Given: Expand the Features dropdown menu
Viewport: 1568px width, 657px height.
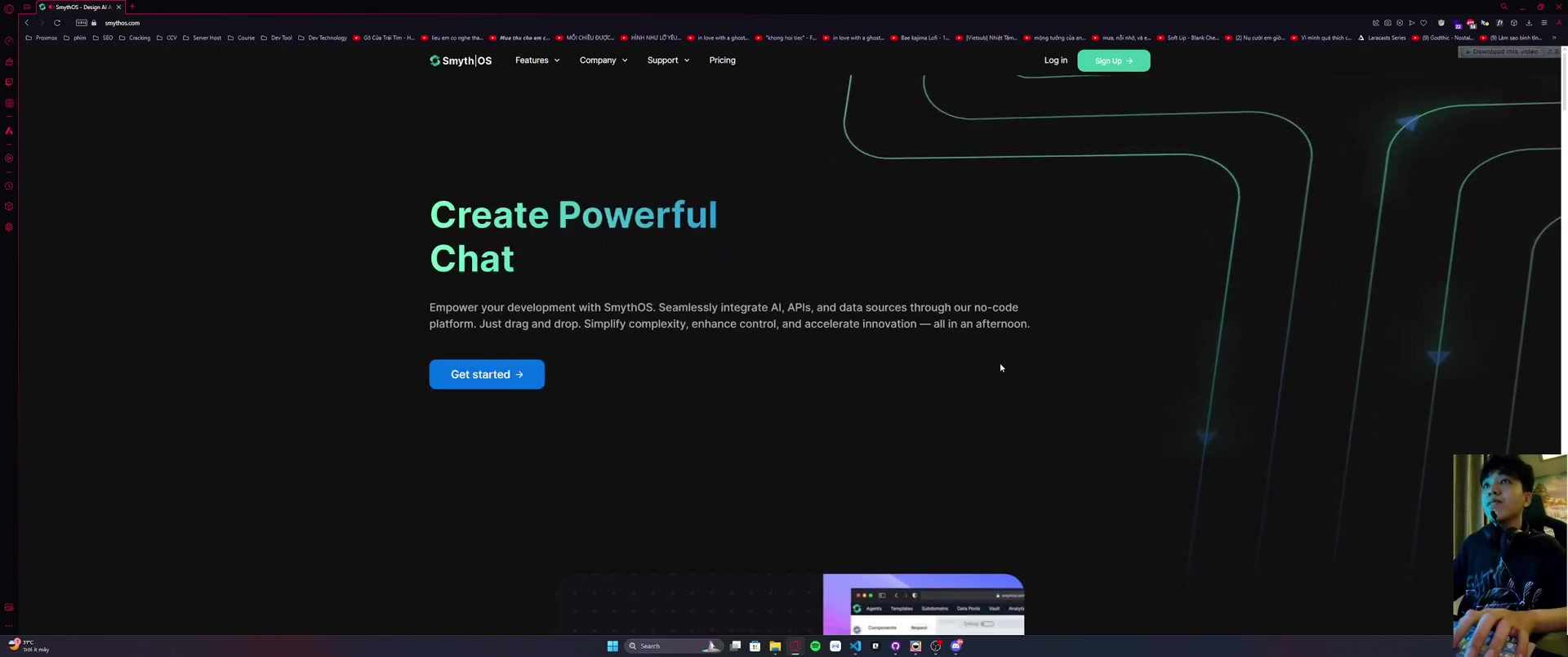Looking at the screenshot, I should point(537,60).
